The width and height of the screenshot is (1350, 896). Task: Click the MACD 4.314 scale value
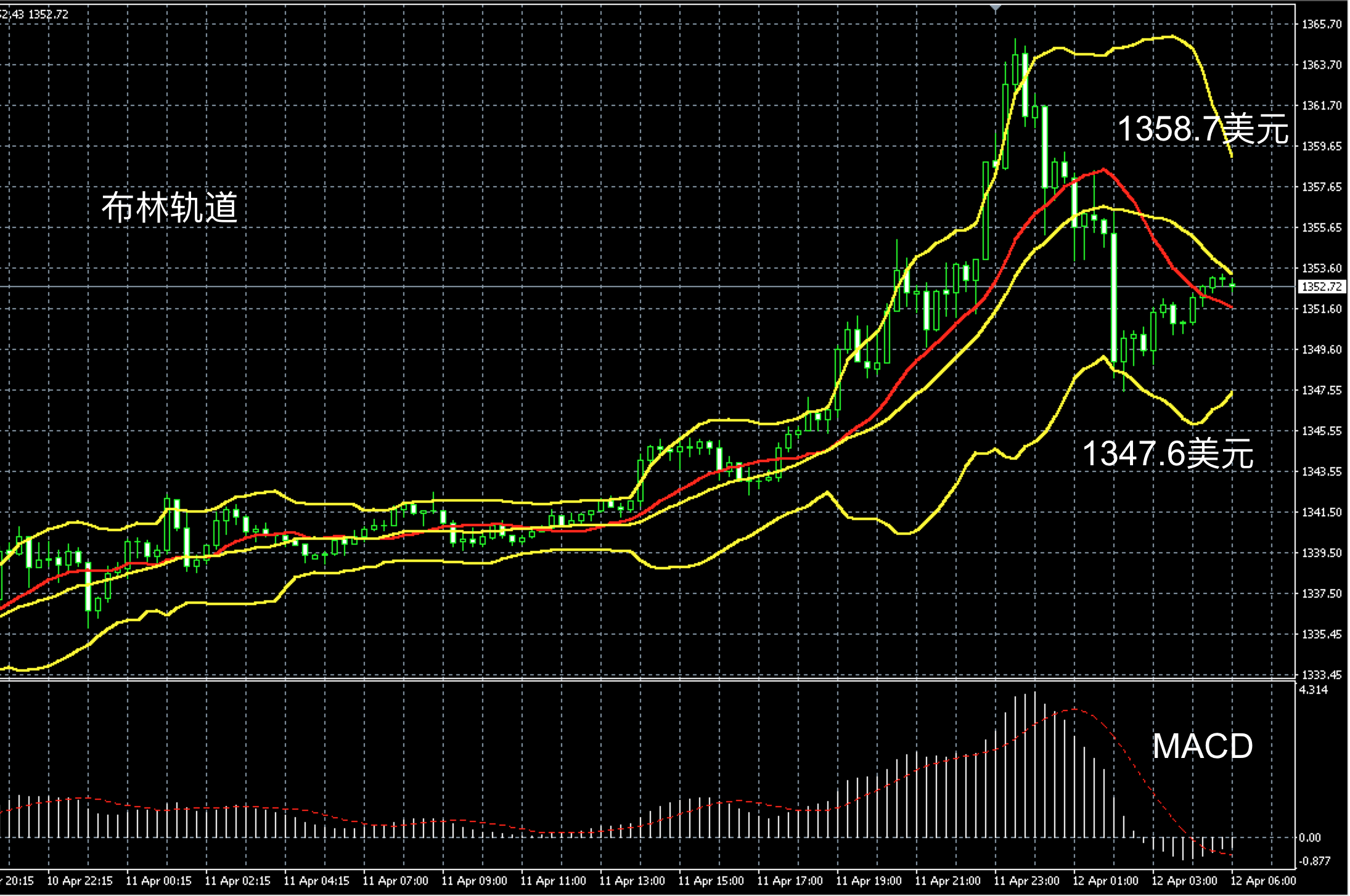tap(1313, 690)
